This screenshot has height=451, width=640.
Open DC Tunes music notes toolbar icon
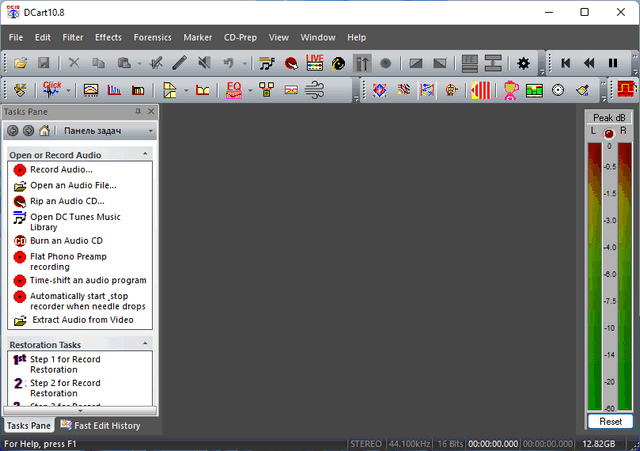click(267, 63)
